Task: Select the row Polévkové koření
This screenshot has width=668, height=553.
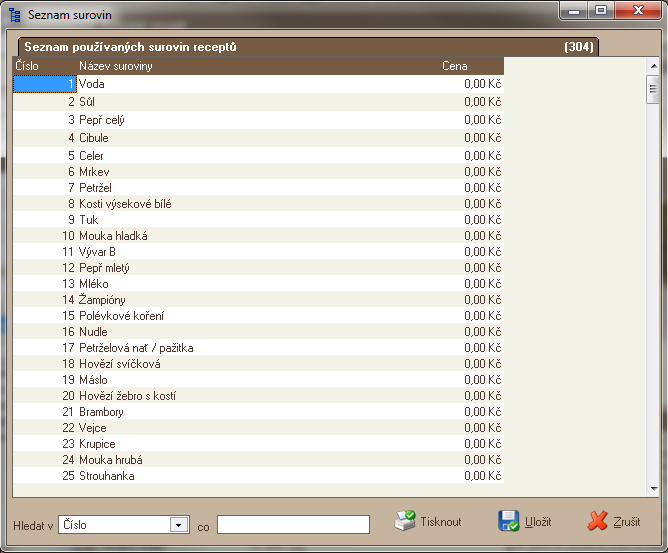Action: click(259, 315)
